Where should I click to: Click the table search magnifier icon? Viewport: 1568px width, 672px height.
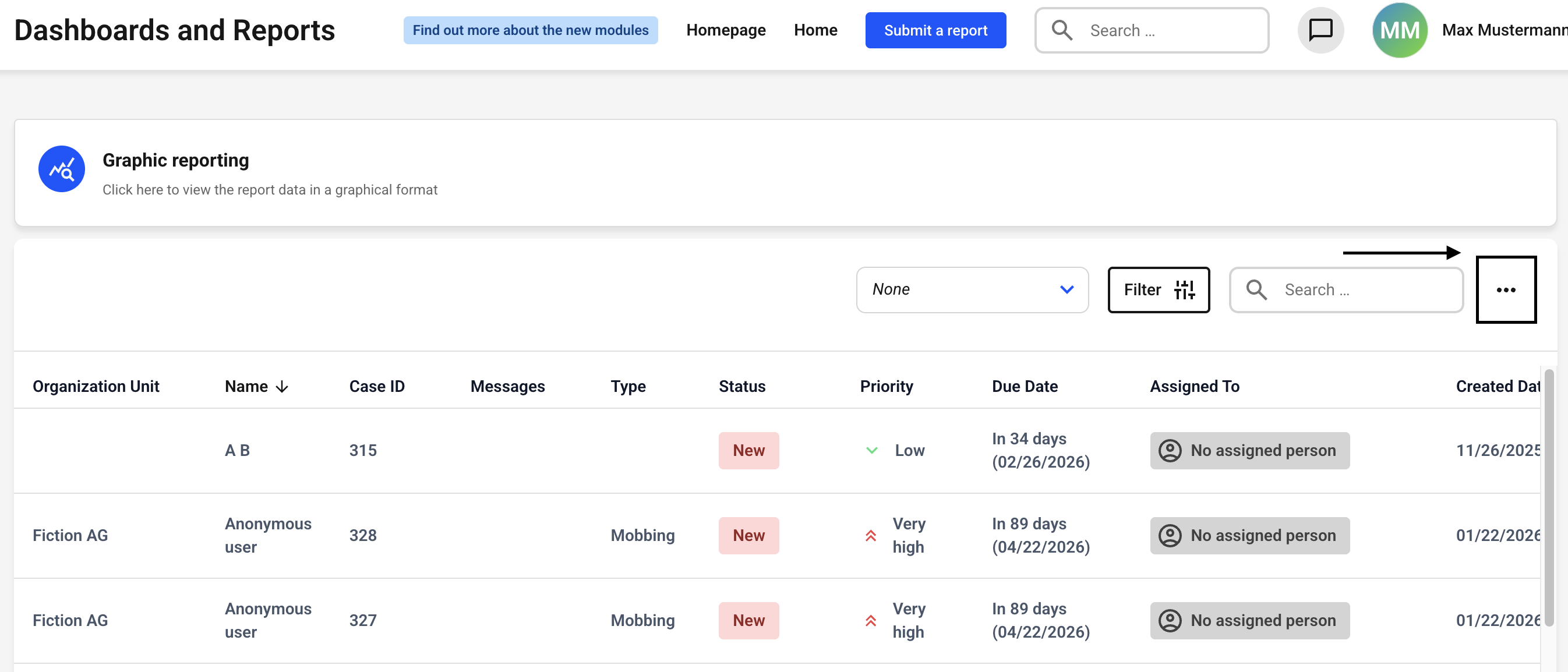click(x=1256, y=290)
